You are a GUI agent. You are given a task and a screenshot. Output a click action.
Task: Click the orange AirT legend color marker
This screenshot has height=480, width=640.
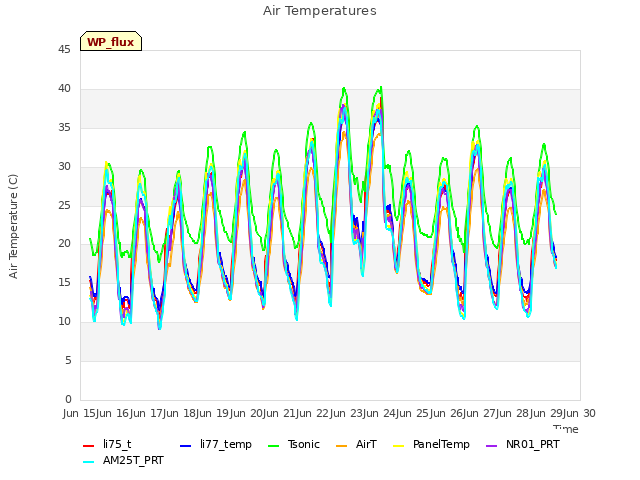[342, 446]
